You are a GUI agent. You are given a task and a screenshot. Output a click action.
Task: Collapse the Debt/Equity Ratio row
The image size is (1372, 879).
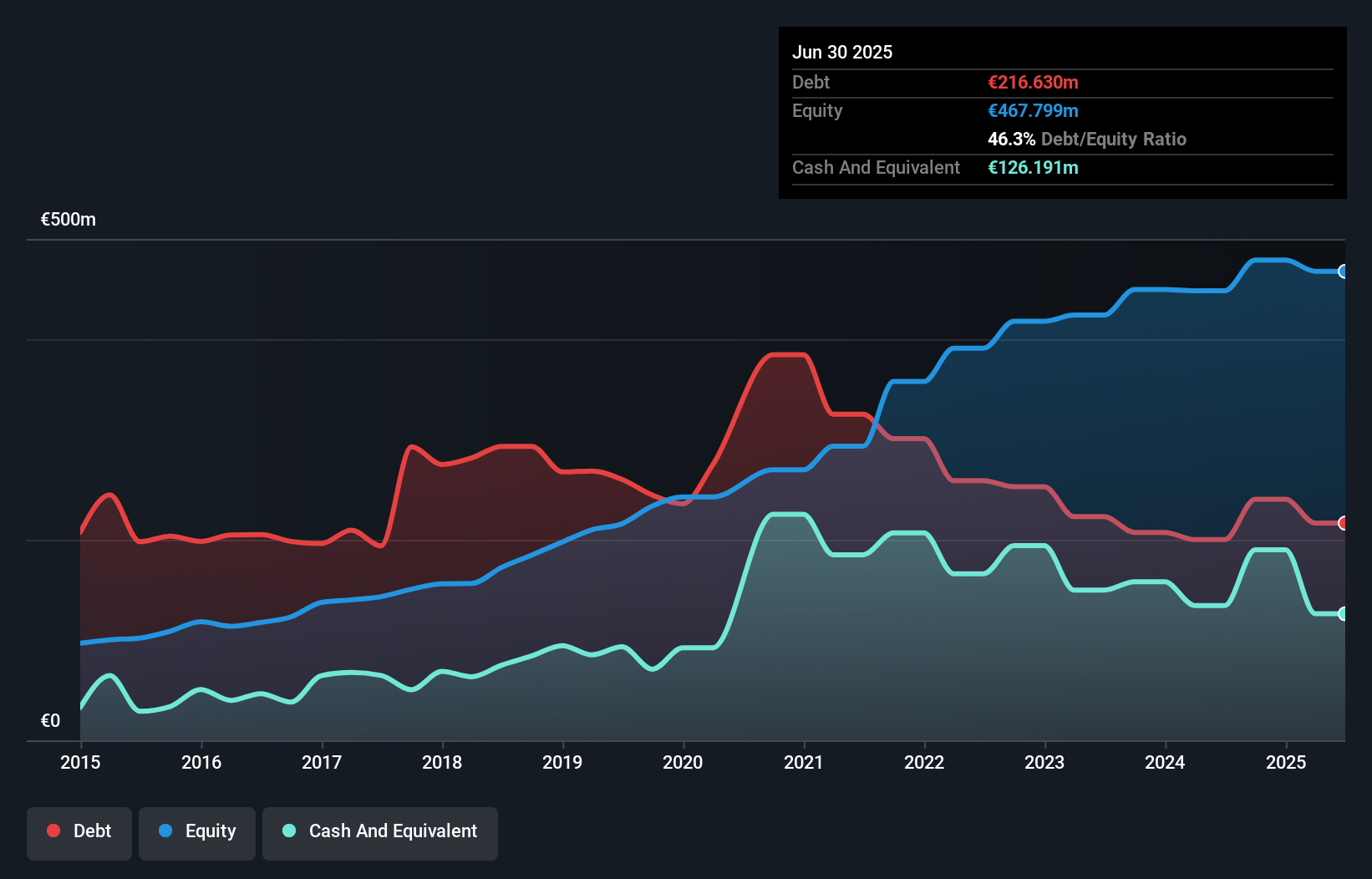coord(1087,139)
